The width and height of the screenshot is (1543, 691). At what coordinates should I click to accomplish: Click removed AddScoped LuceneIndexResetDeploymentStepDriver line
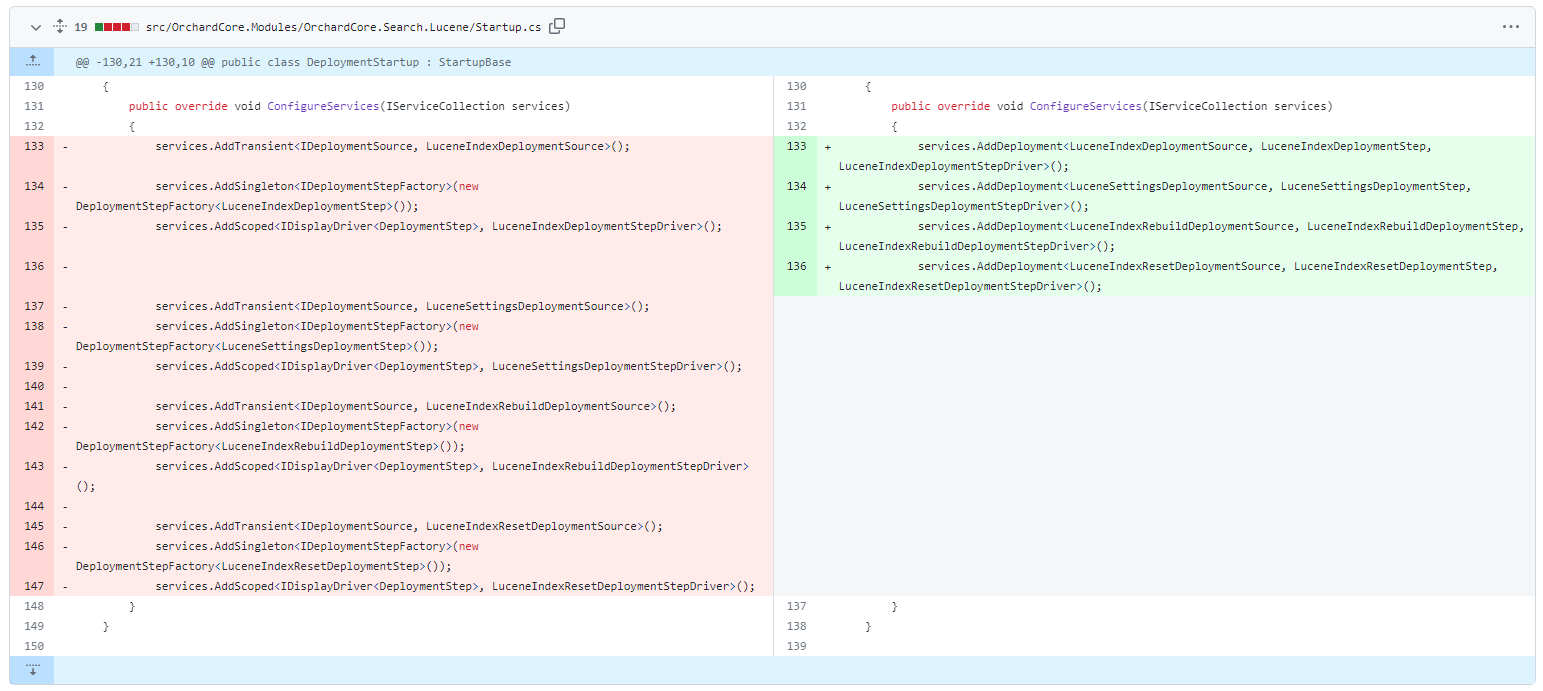455,586
